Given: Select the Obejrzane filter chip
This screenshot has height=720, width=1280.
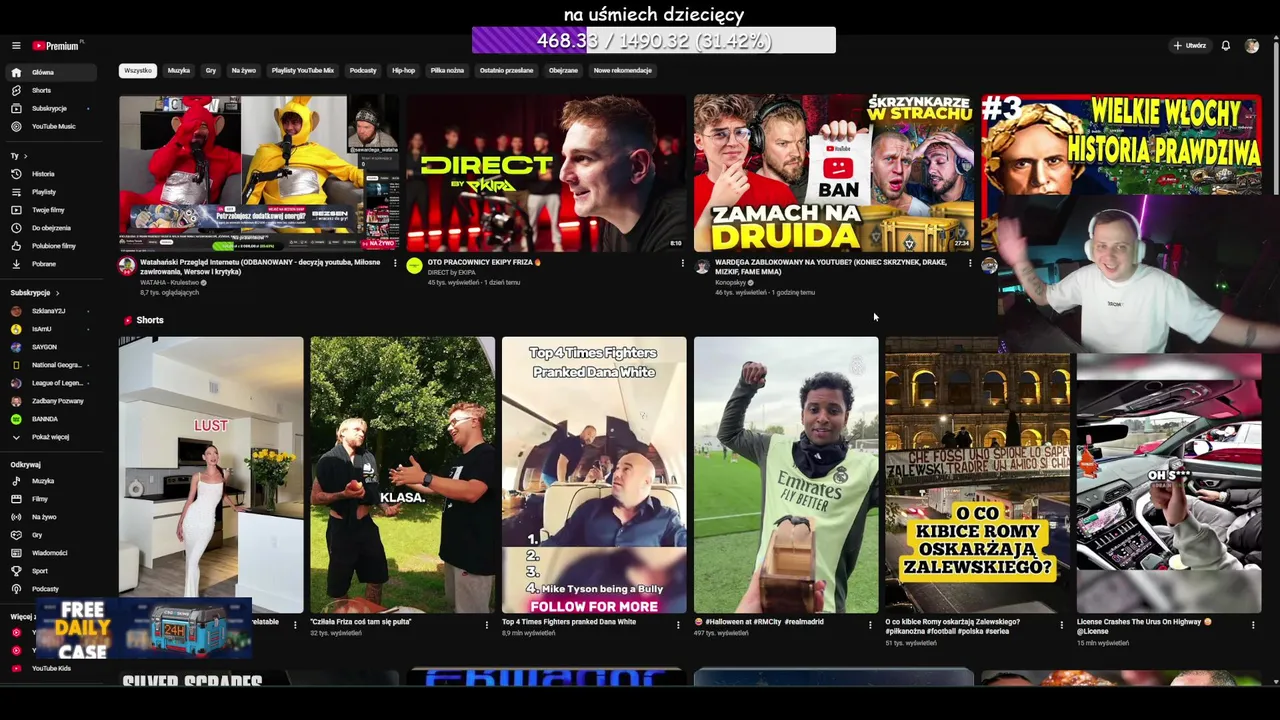Looking at the screenshot, I should (x=563, y=71).
